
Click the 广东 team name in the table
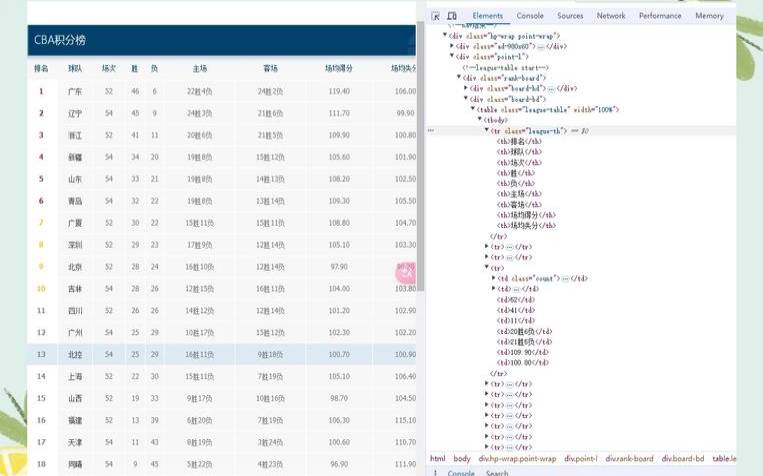click(75, 91)
